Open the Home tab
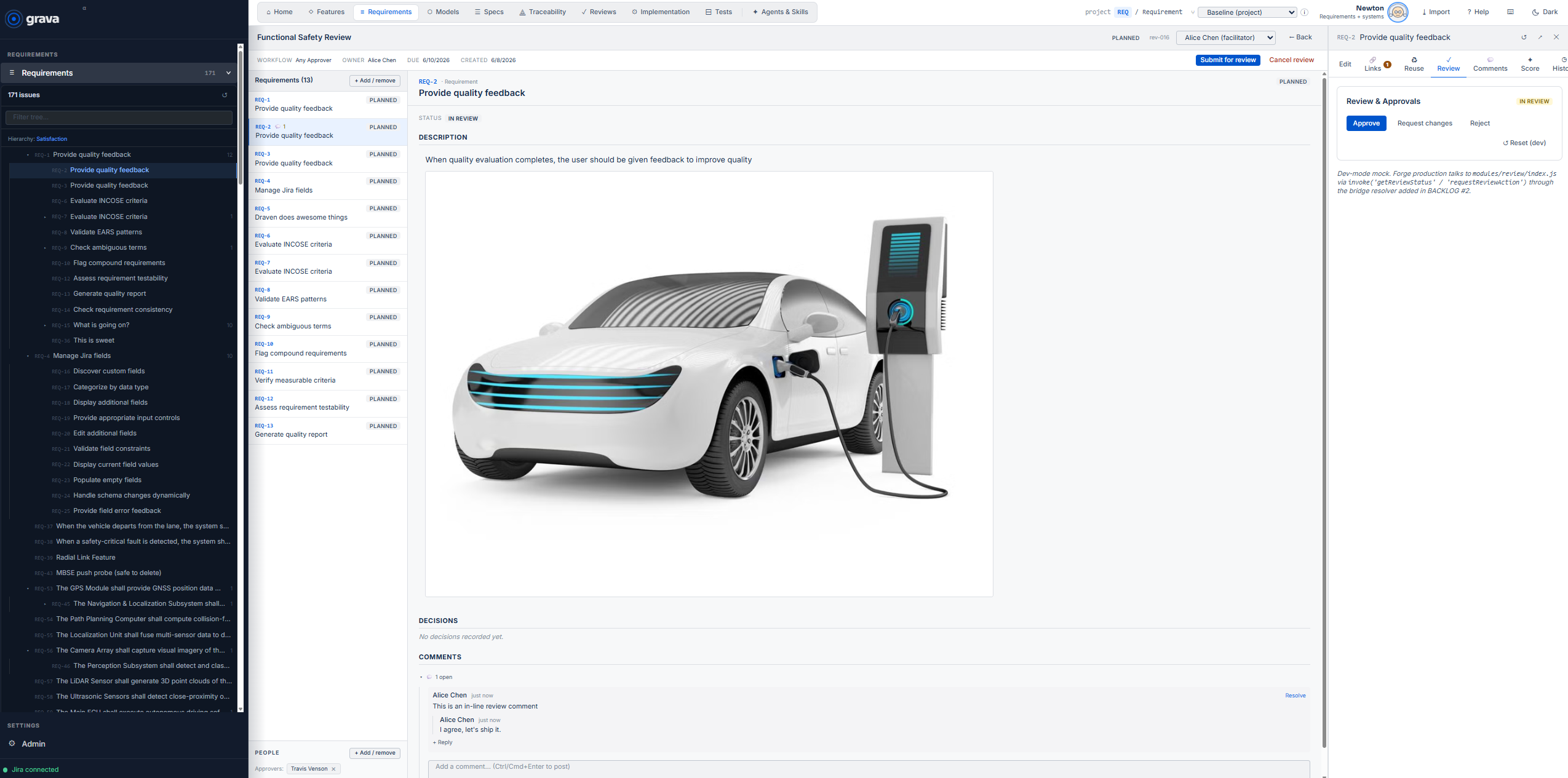Screen dimensions: 1568x778 [279, 12]
